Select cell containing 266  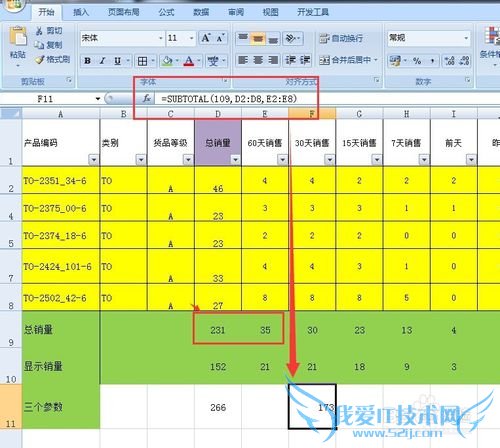click(x=218, y=407)
